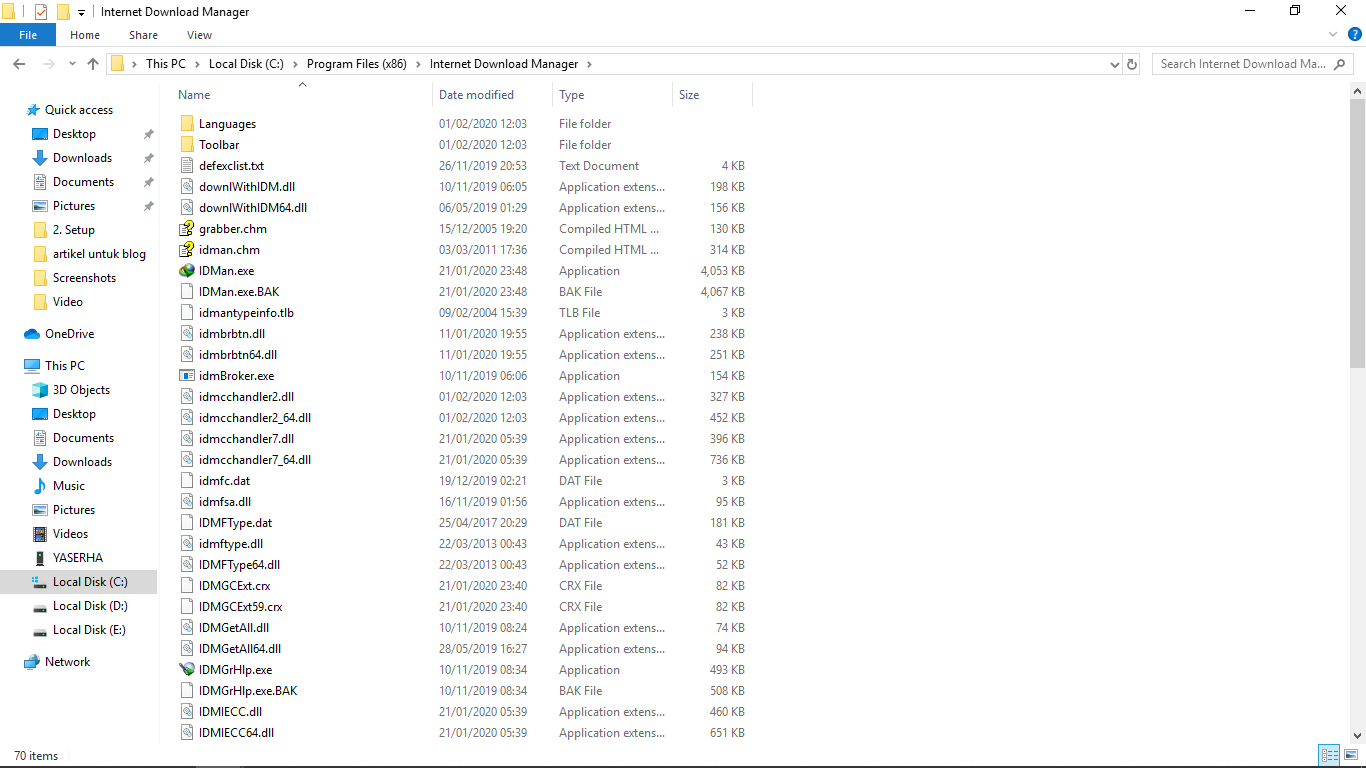Click the New folder quick access toolbar icon

(x=63, y=12)
